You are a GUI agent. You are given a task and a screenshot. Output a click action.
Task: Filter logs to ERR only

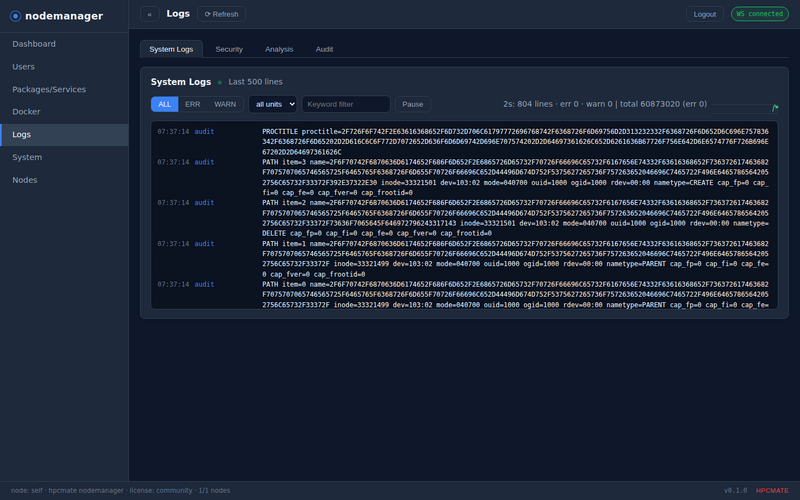pos(192,104)
